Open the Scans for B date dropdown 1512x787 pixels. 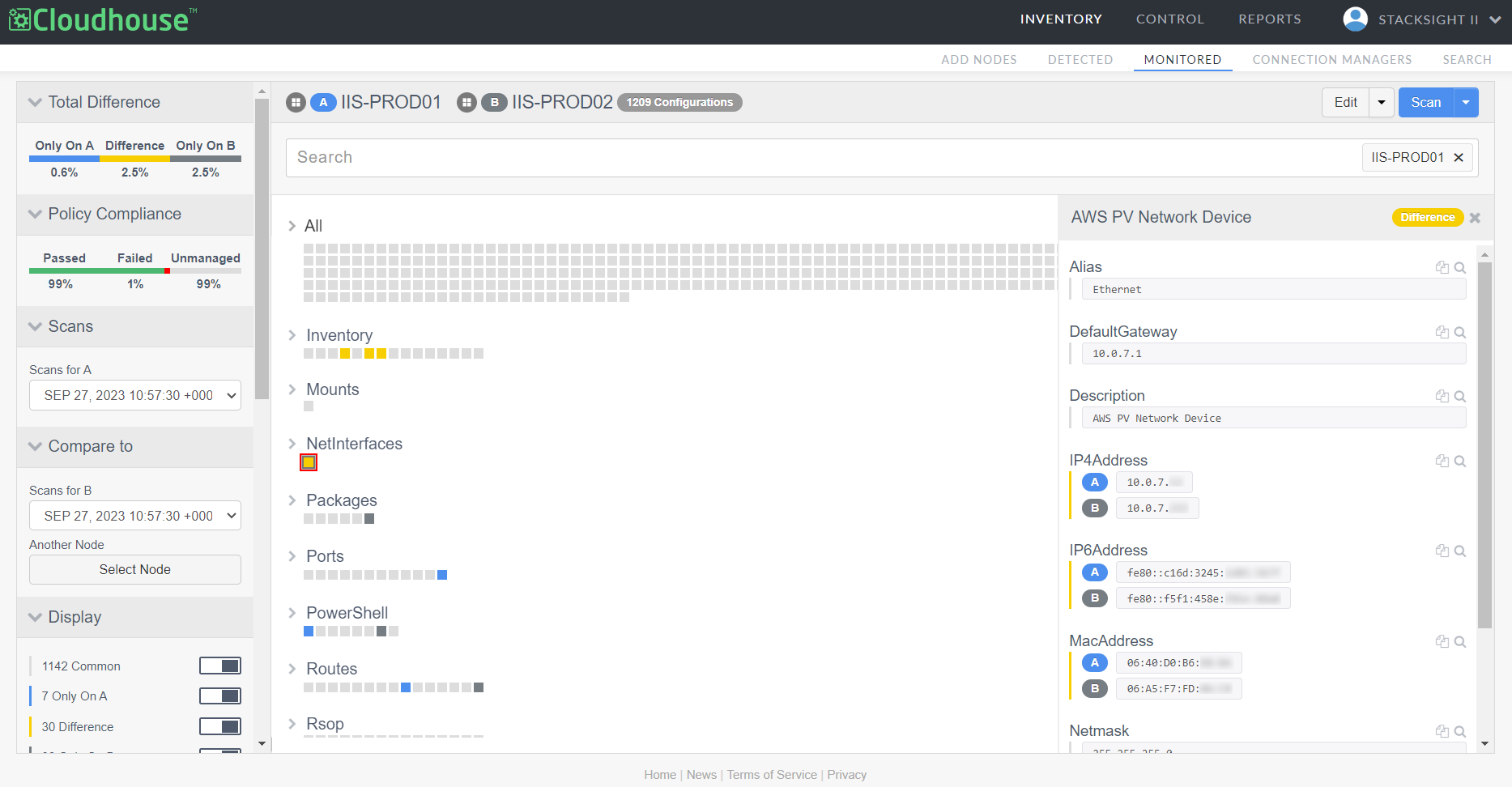tap(135, 516)
